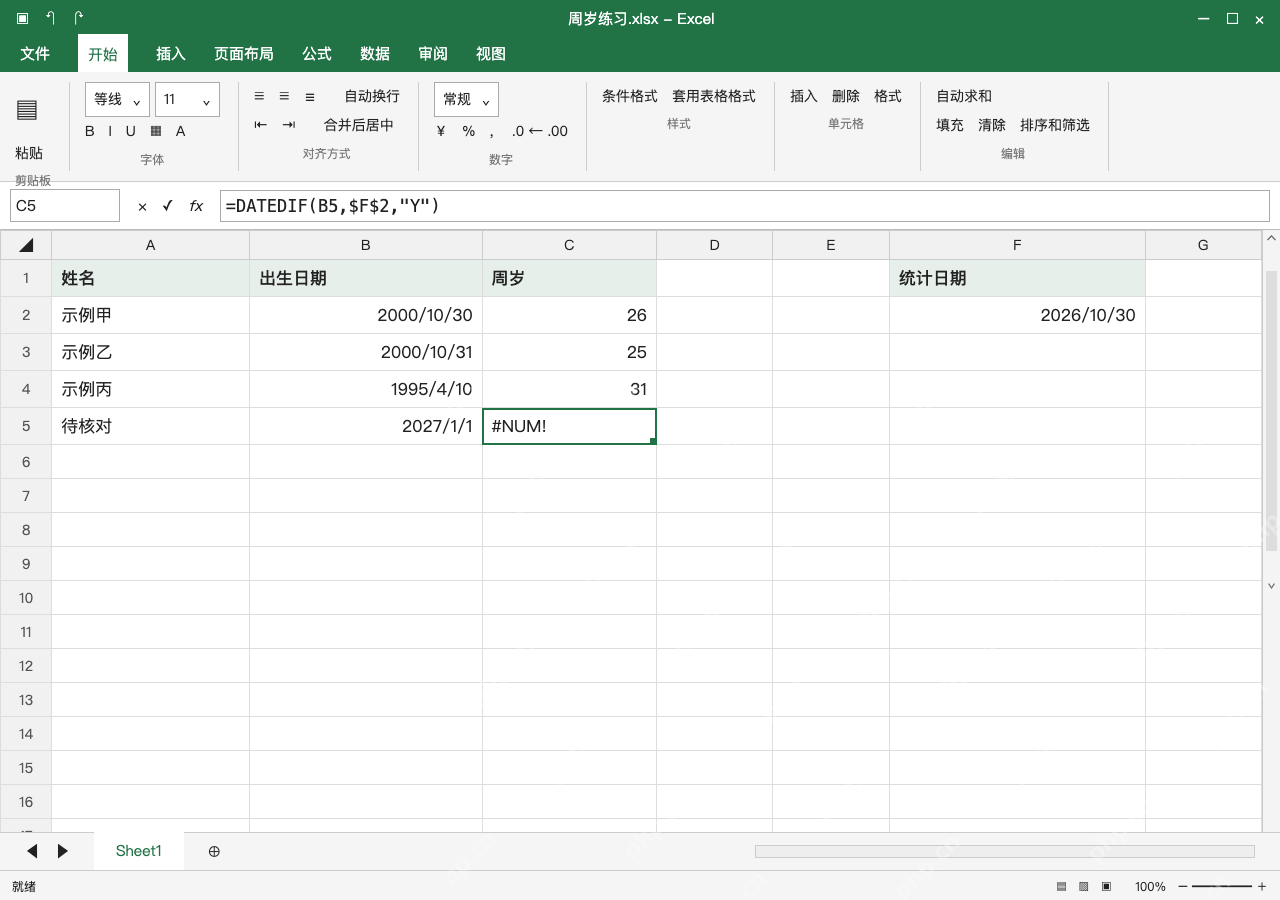
Task: Toggle Bold formatting
Action: 90,131
